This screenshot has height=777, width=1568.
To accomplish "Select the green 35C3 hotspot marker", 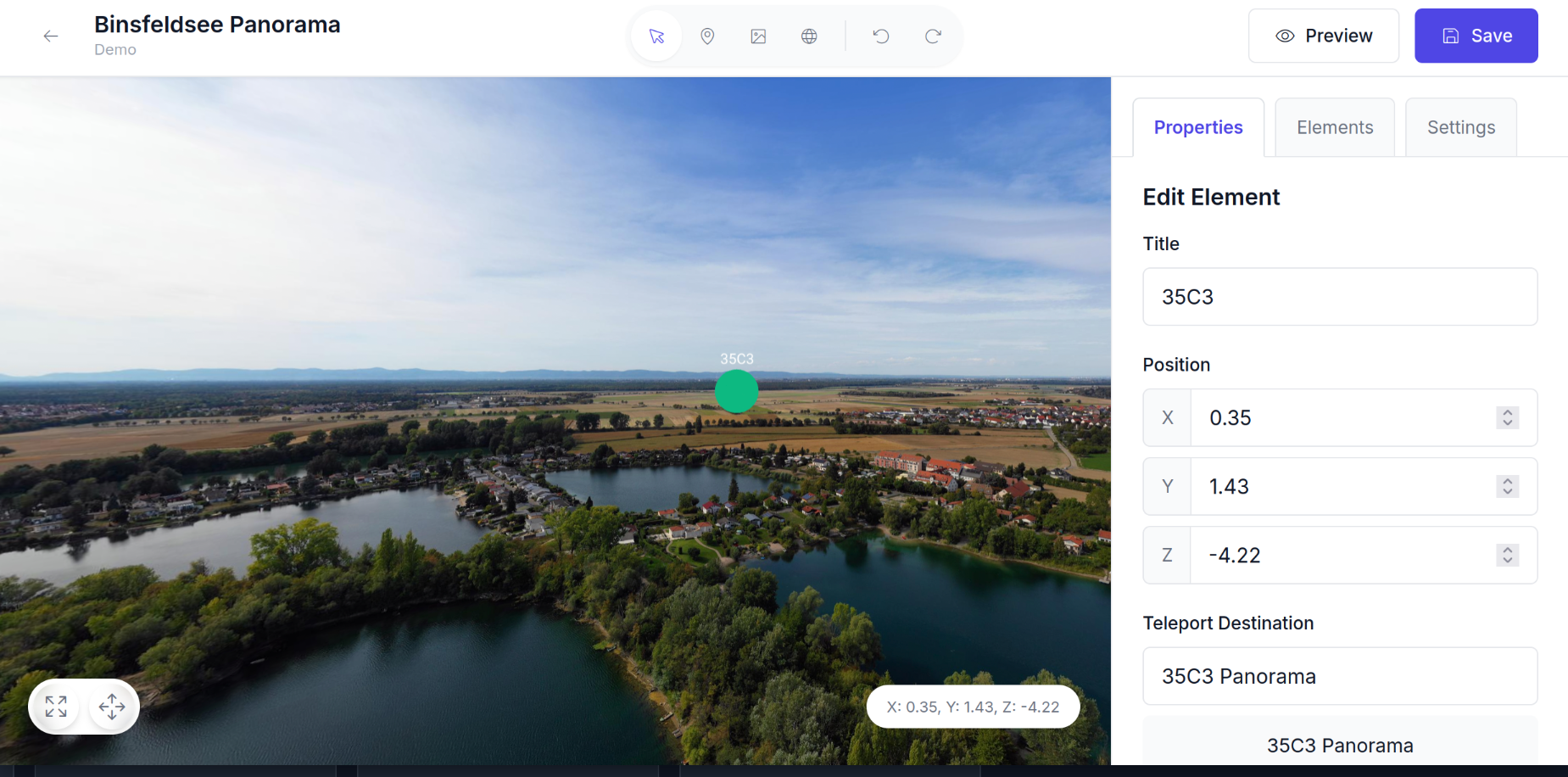I will point(736,391).
